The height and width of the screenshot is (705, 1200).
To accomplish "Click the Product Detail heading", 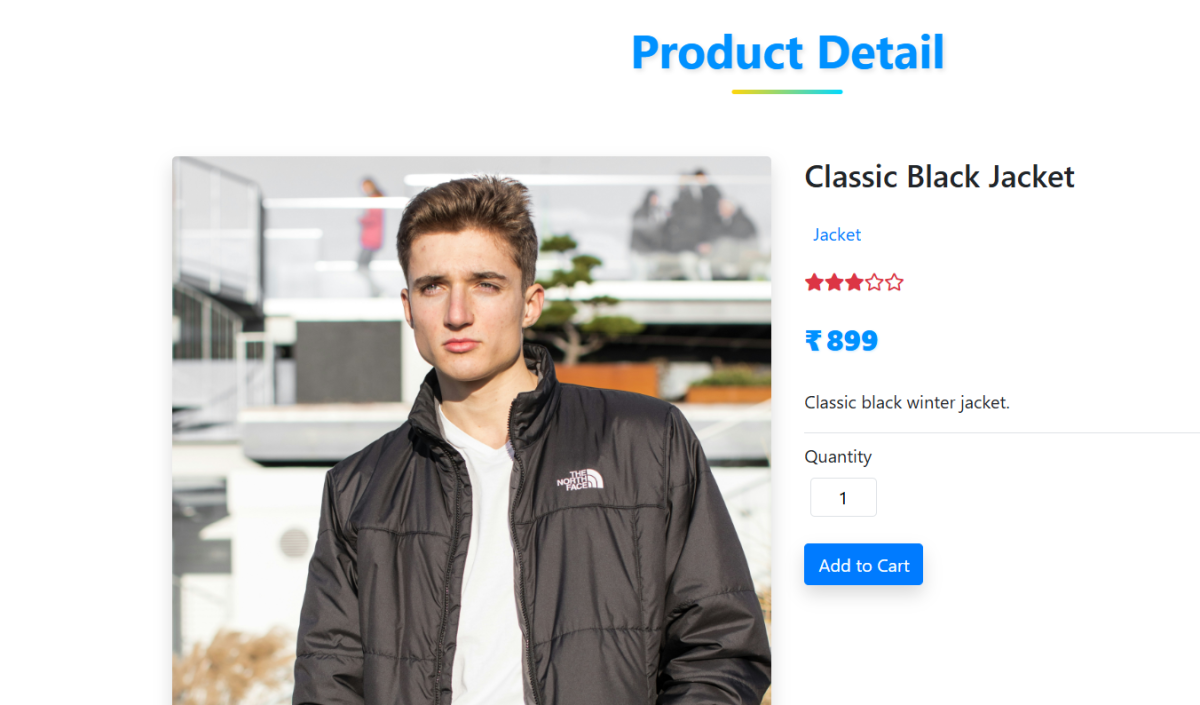I will [x=788, y=52].
